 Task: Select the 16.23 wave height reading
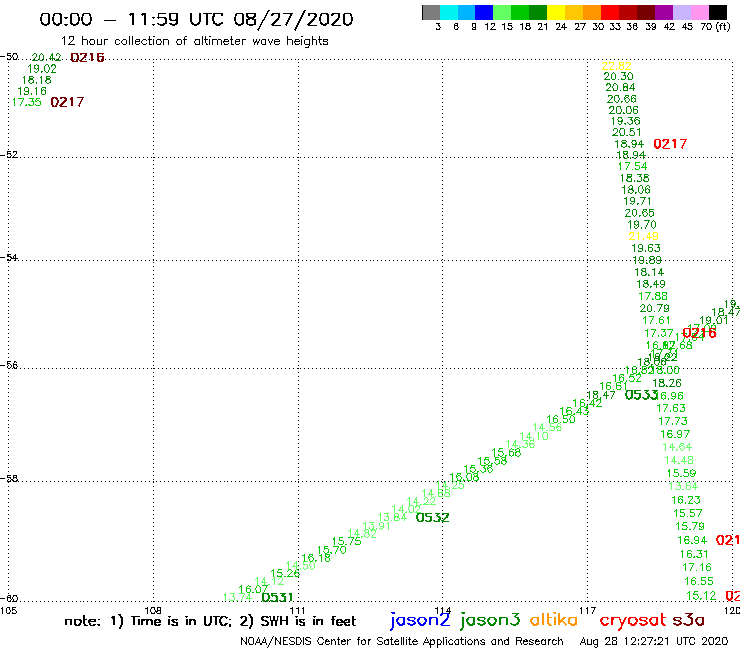686,499
